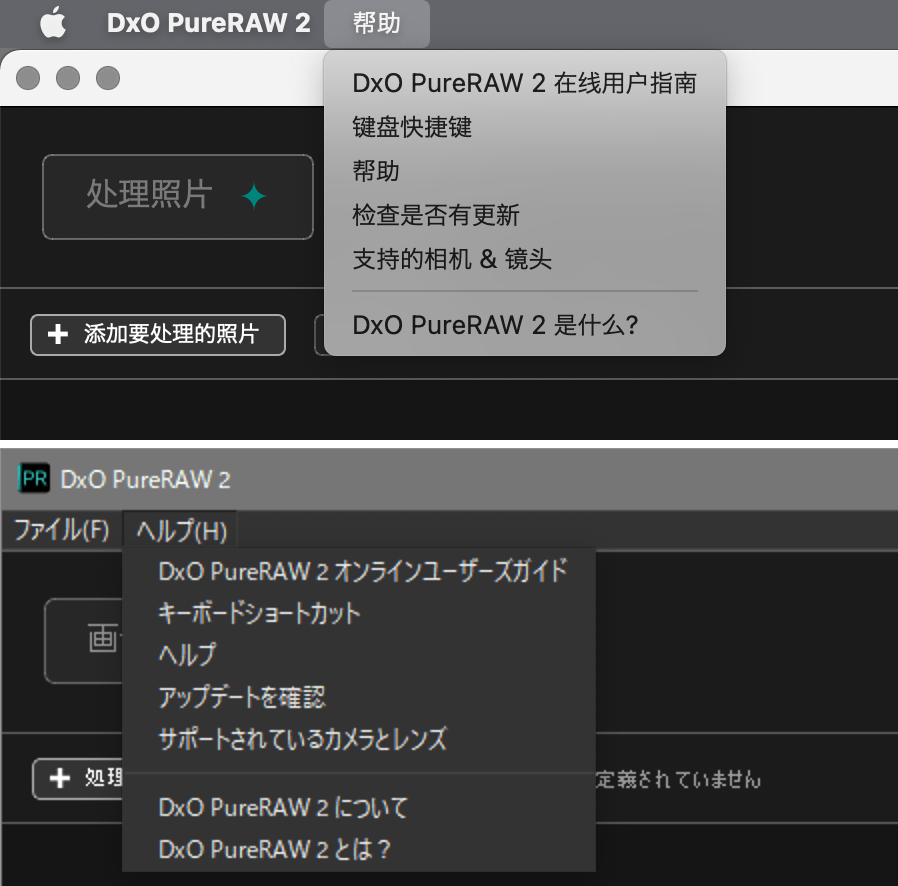Click the teal sparkle icon on 处理照片
The height and width of the screenshot is (886, 898).
[254, 196]
